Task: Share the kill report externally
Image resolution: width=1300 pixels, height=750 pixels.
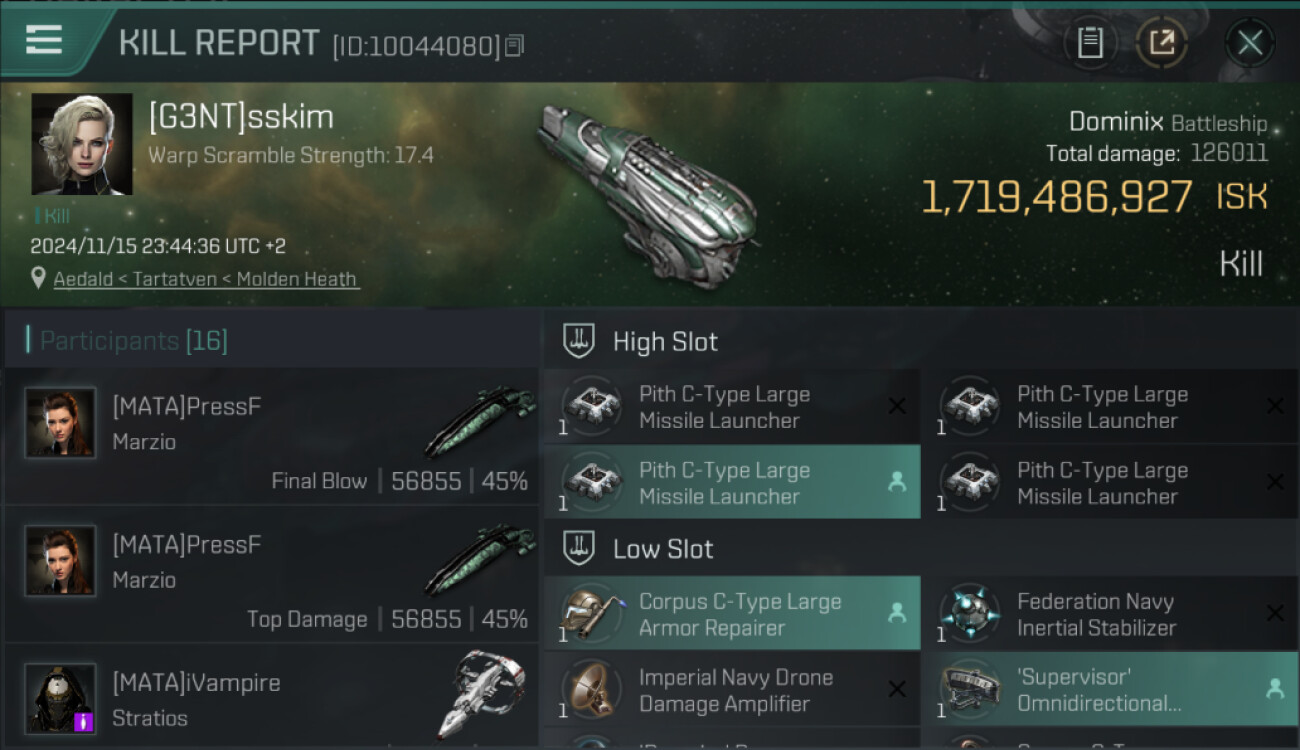Action: tap(1162, 42)
